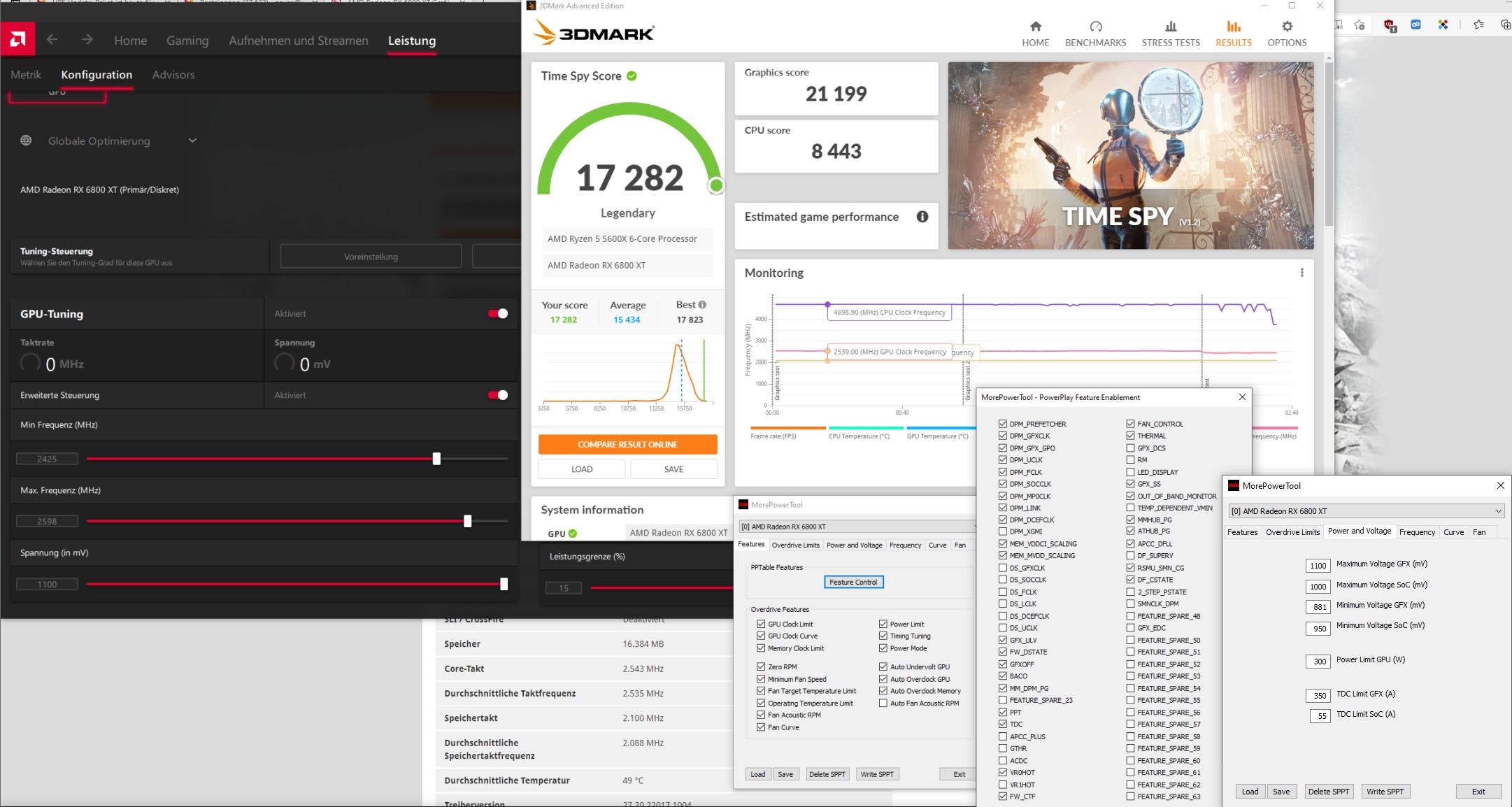The image size is (1512, 807).
Task: Click Exit in right MorePowerTool
Action: point(1478,792)
